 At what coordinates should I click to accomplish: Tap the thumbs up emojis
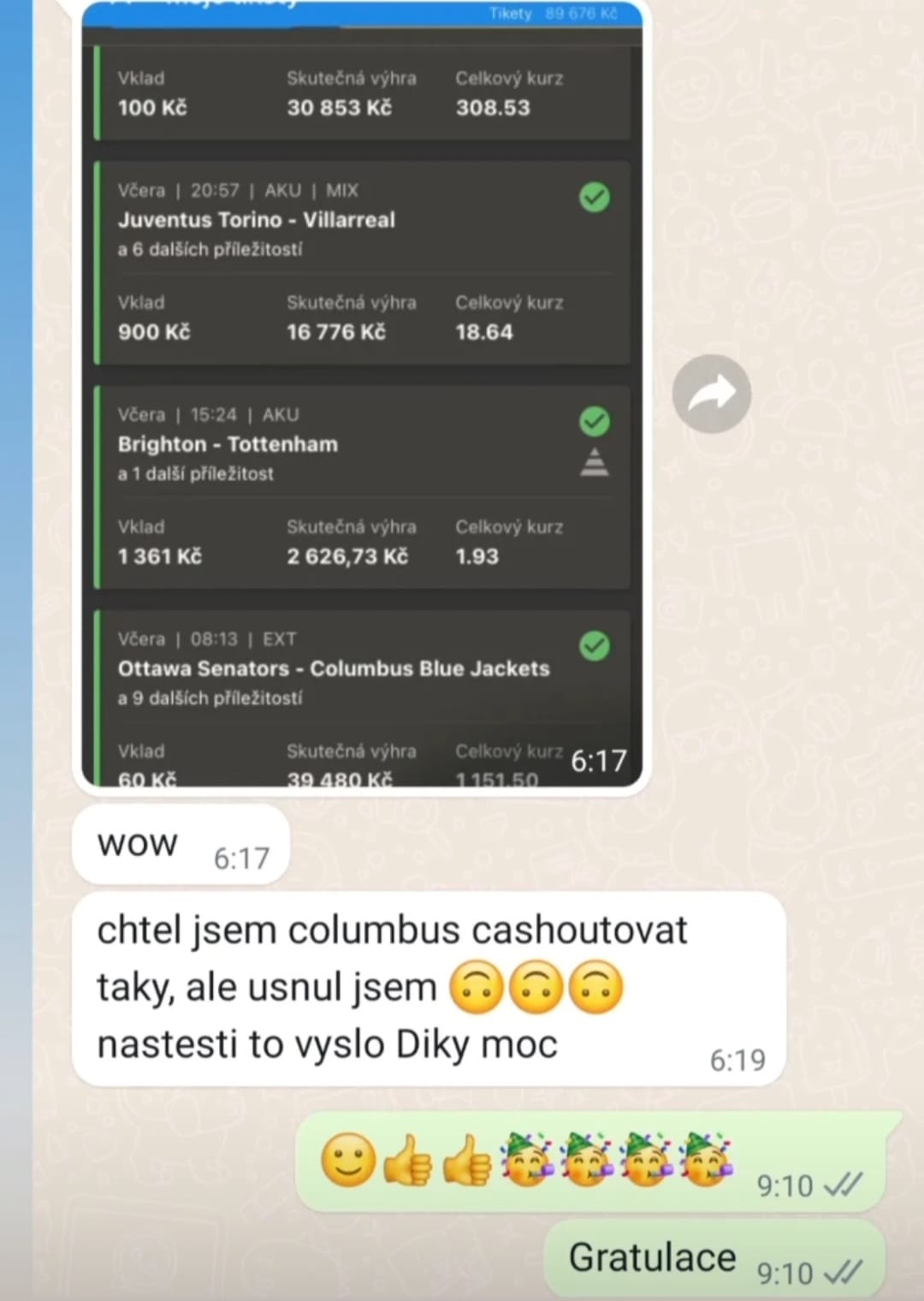(x=437, y=1161)
